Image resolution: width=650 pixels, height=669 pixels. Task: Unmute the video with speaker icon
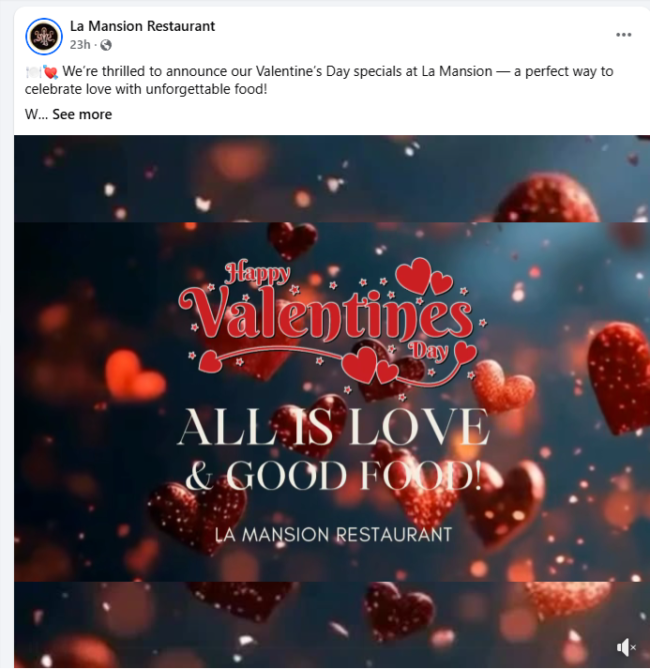[x=626, y=647]
